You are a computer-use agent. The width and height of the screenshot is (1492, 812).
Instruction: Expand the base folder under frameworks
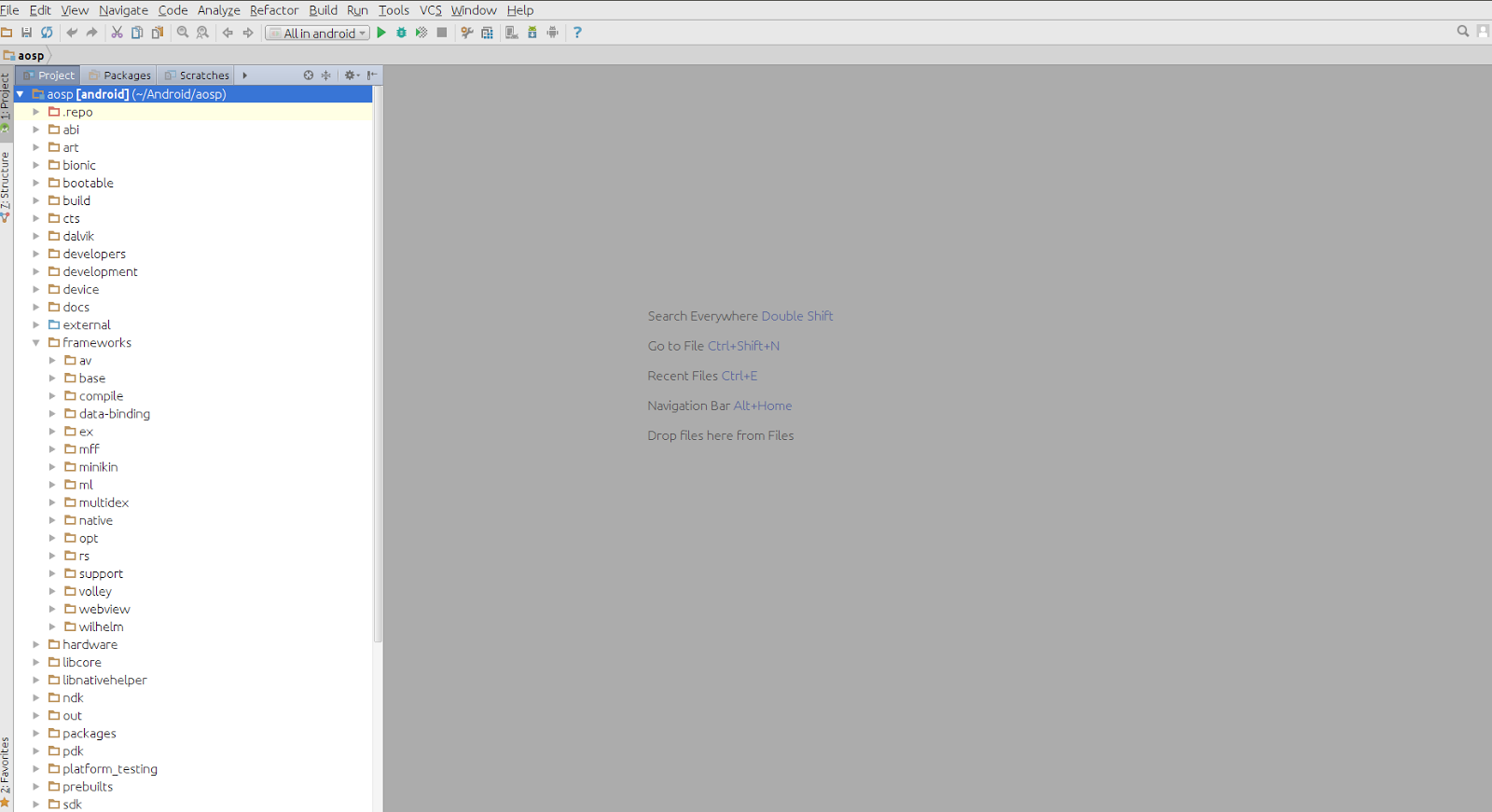click(x=52, y=378)
